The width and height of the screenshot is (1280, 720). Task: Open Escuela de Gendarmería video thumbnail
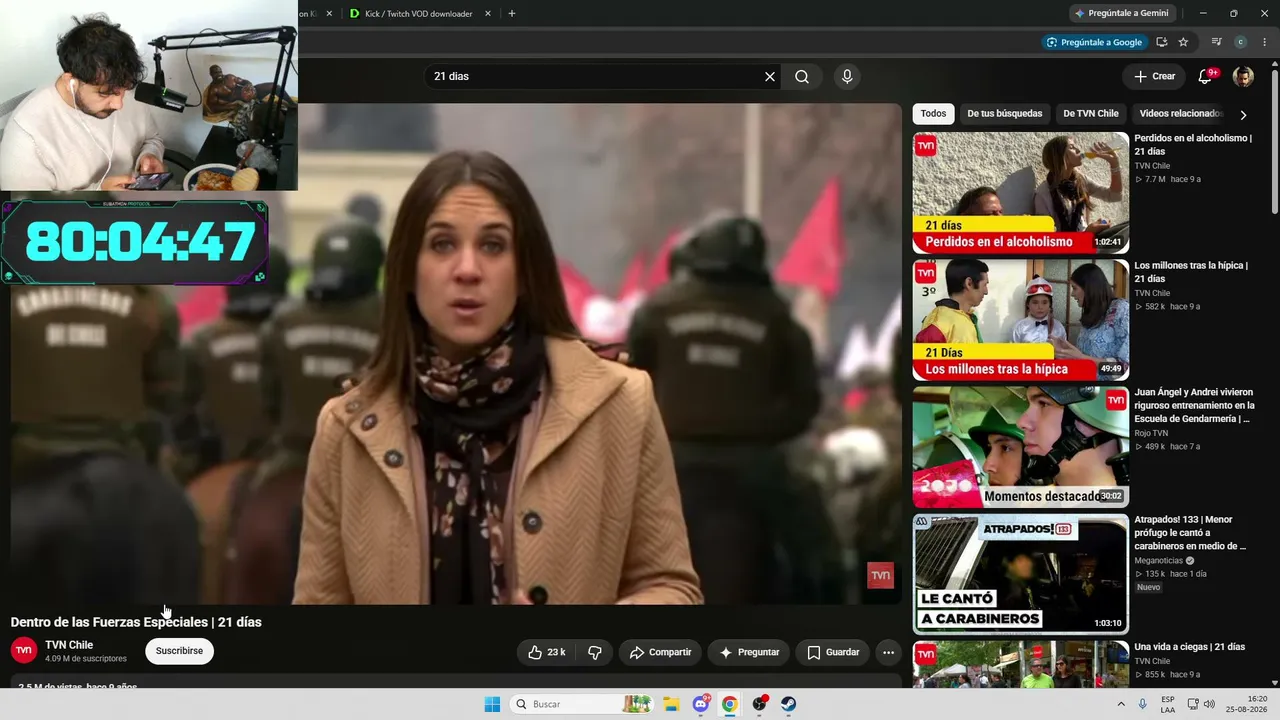point(1020,447)
